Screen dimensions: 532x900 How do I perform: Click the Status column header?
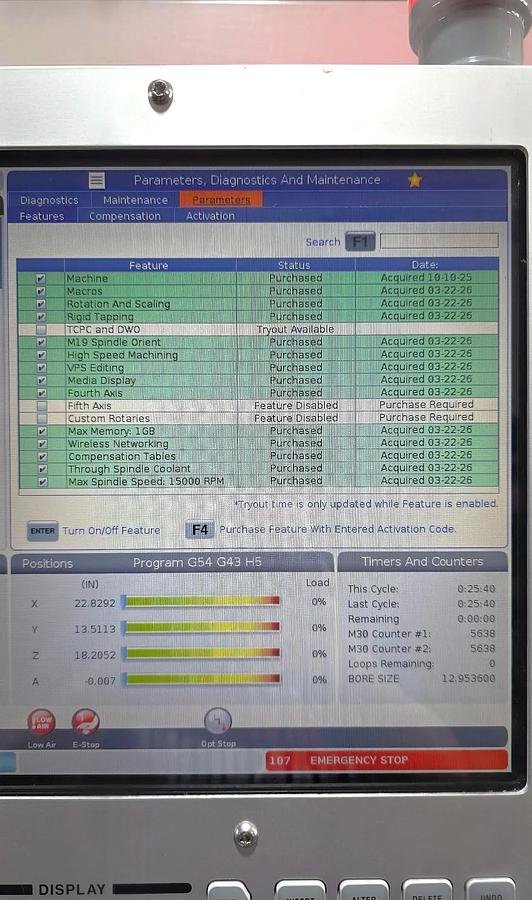[294, 265]
